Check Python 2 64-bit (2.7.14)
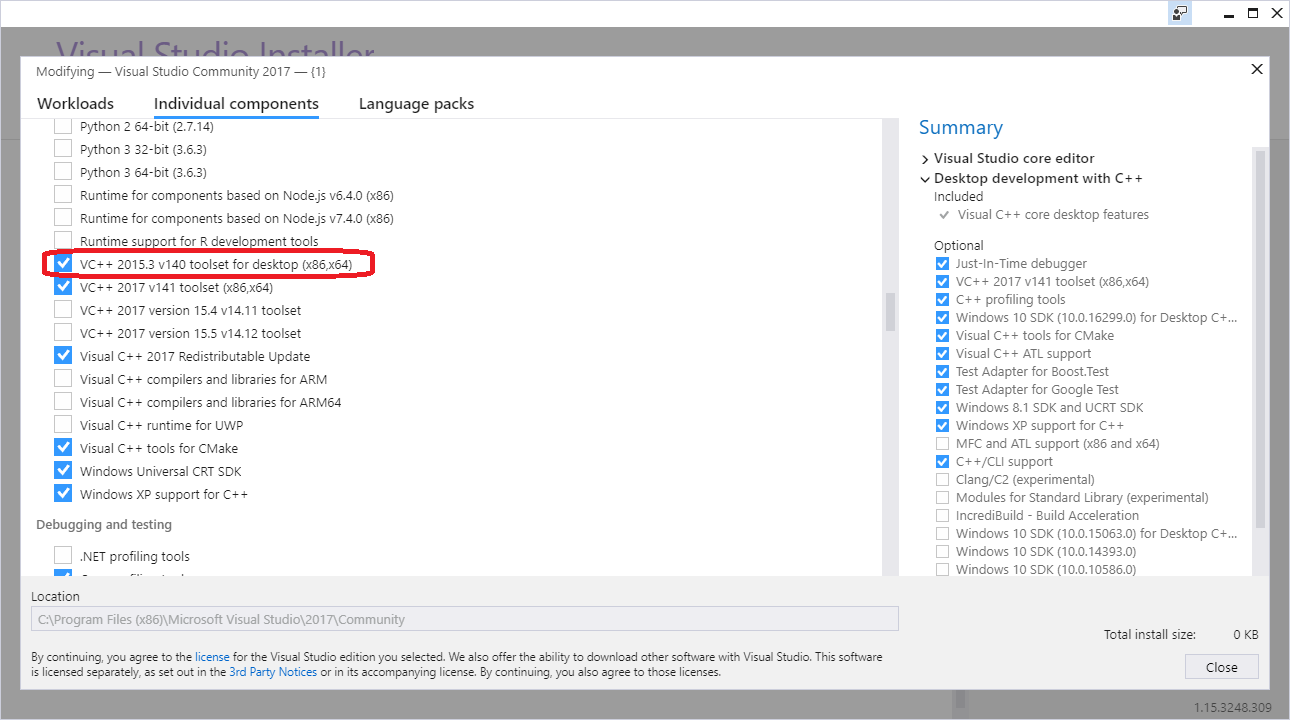The image size is (1290, 720). pos(63,126)
